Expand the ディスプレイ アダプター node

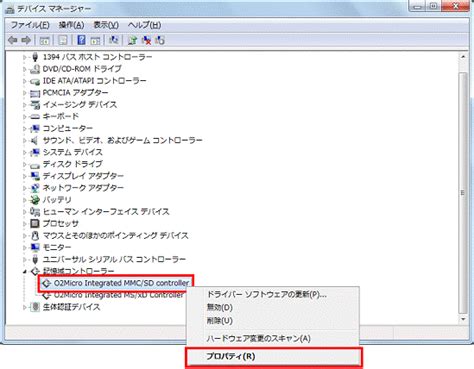24,176
